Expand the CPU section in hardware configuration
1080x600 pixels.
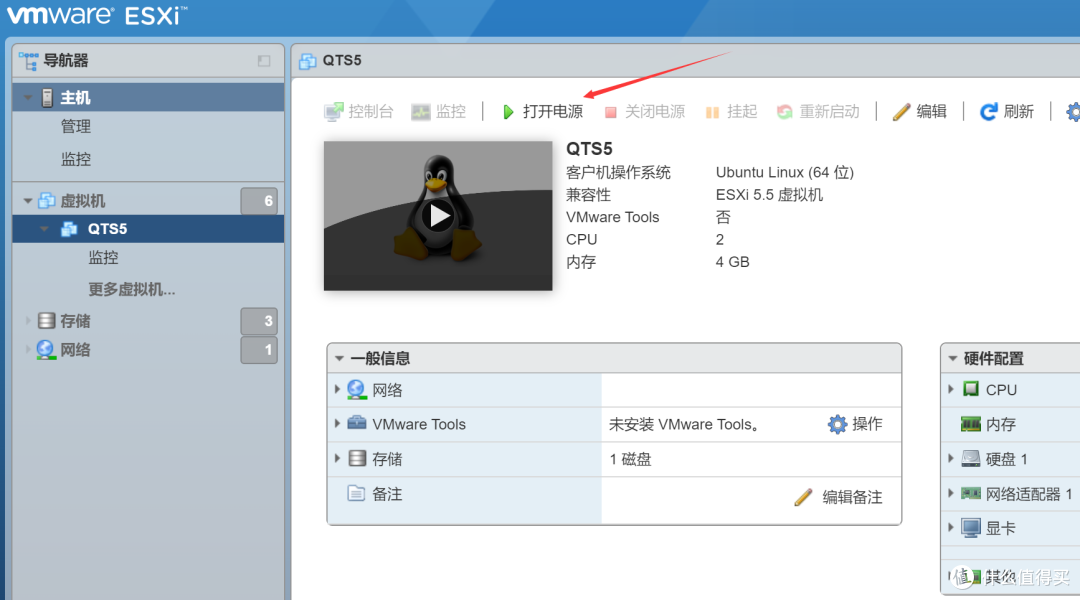pos(951,389)
